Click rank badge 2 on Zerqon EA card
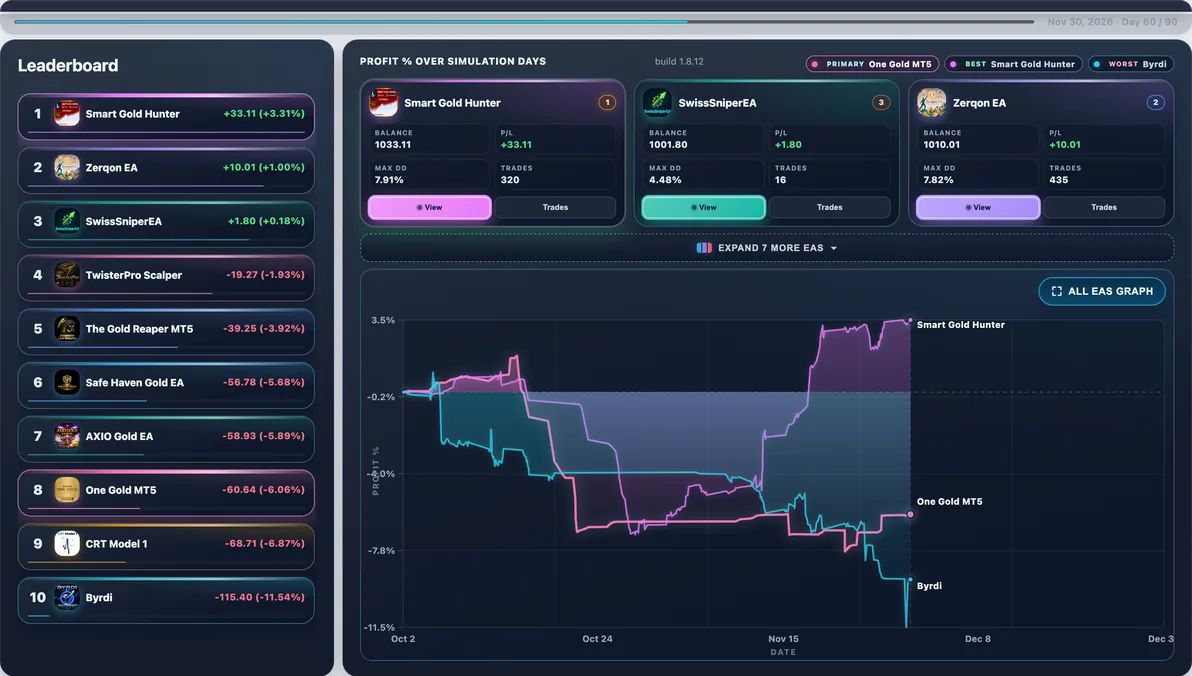This screenshot has width=1192, height=676. [1156, 102]
